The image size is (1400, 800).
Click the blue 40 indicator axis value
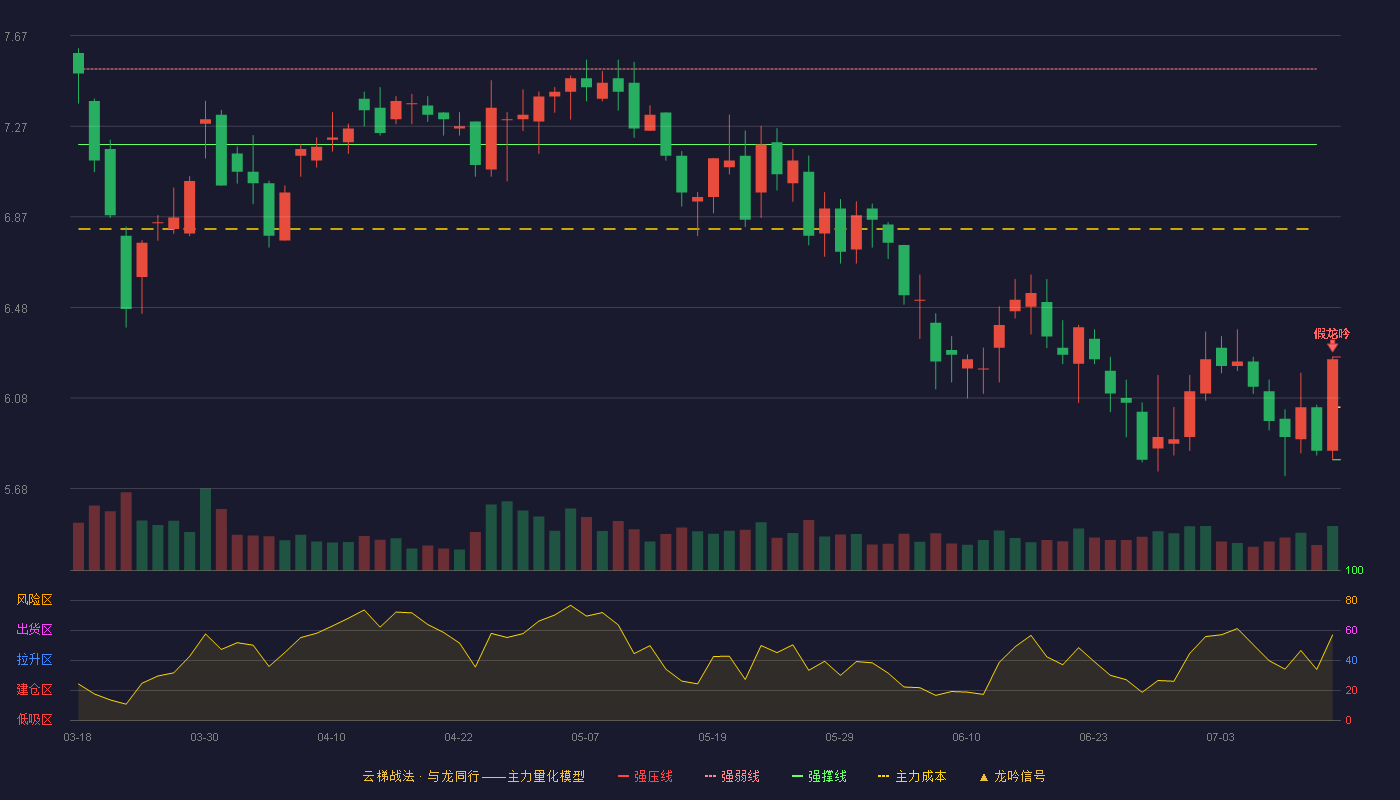coord(1351,660)
